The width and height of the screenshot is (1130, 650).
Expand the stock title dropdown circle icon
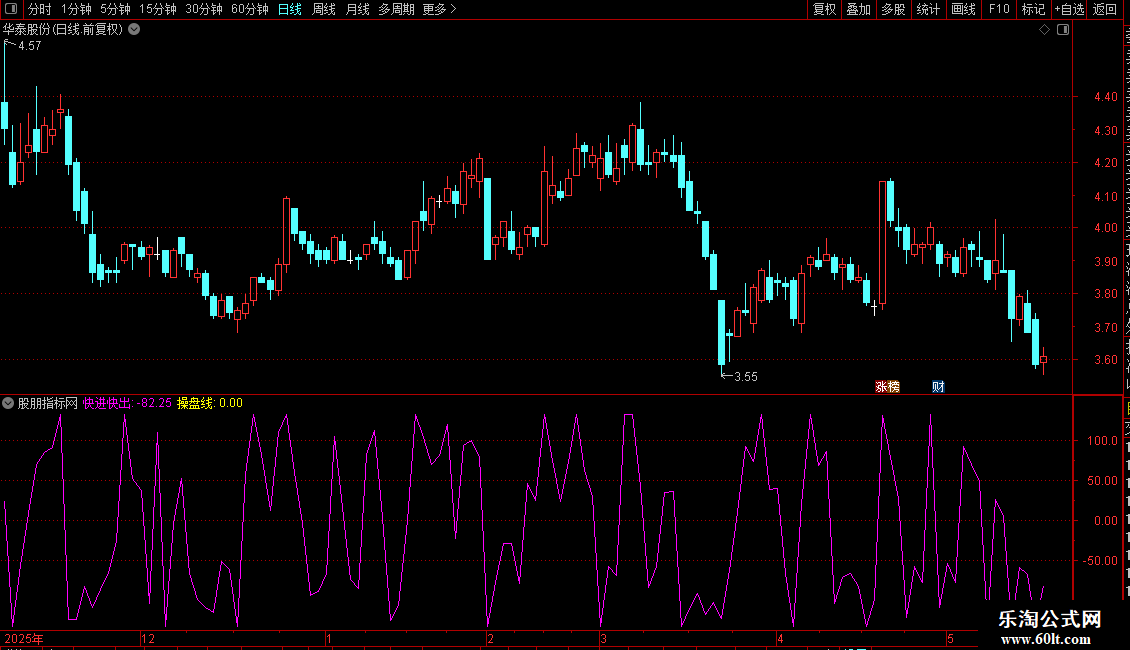134,30
